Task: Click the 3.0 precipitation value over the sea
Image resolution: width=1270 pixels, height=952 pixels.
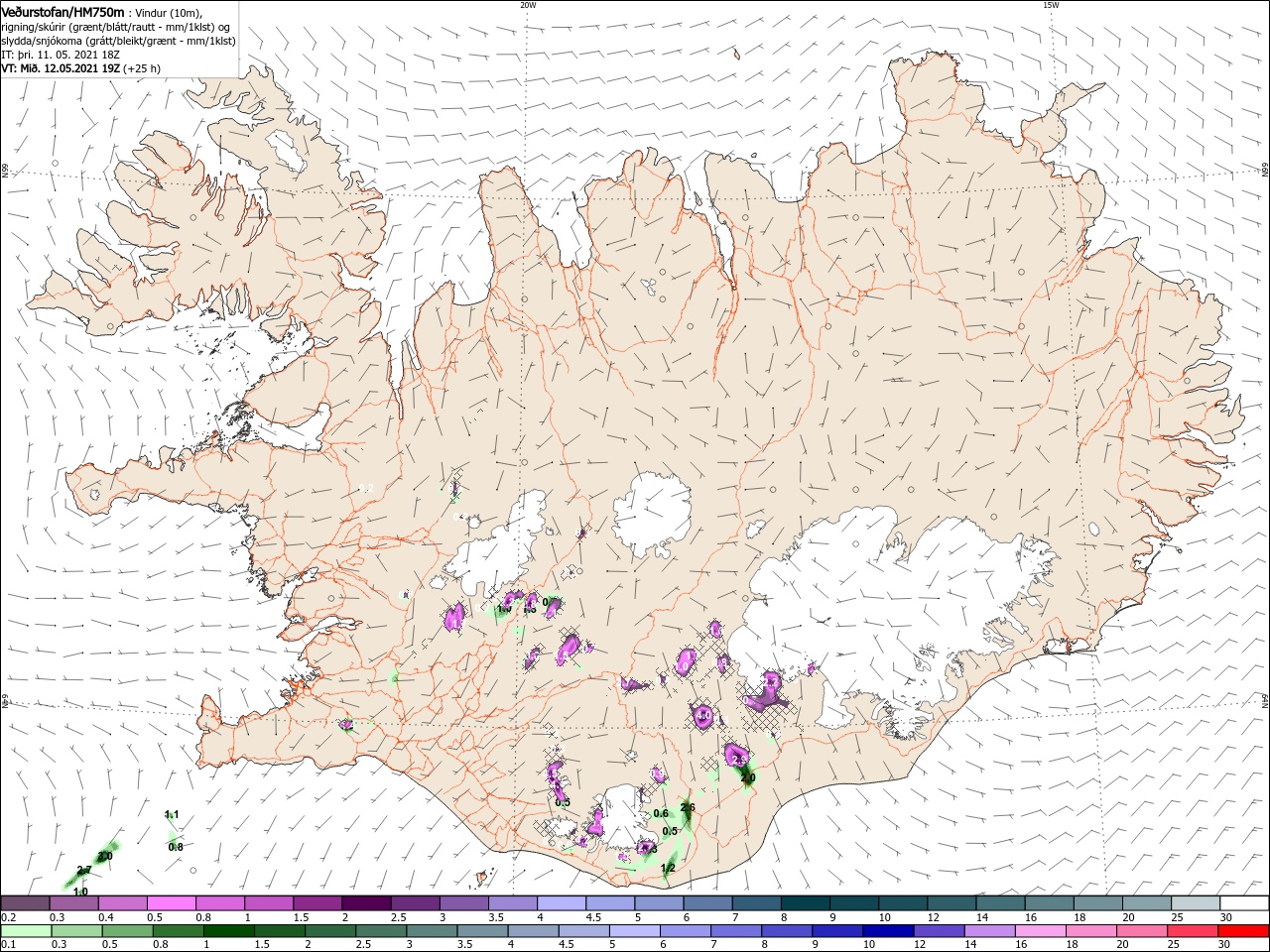Action: coord(104,856)
